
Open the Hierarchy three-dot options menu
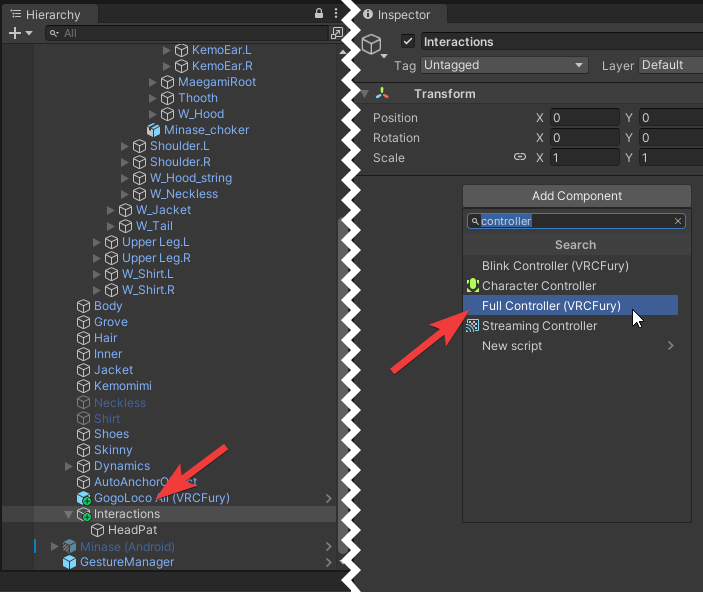point(336,13)
